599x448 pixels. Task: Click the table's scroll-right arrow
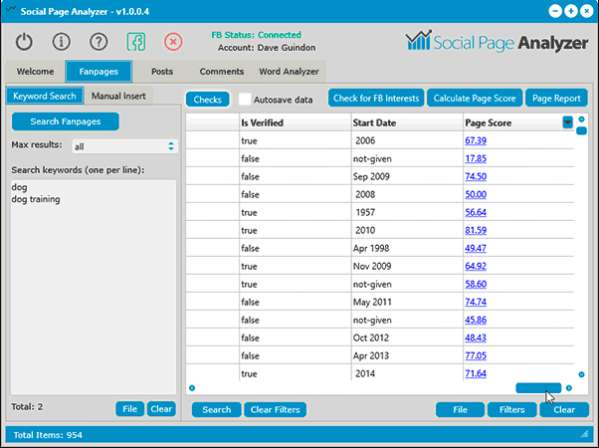pos(569,388)
